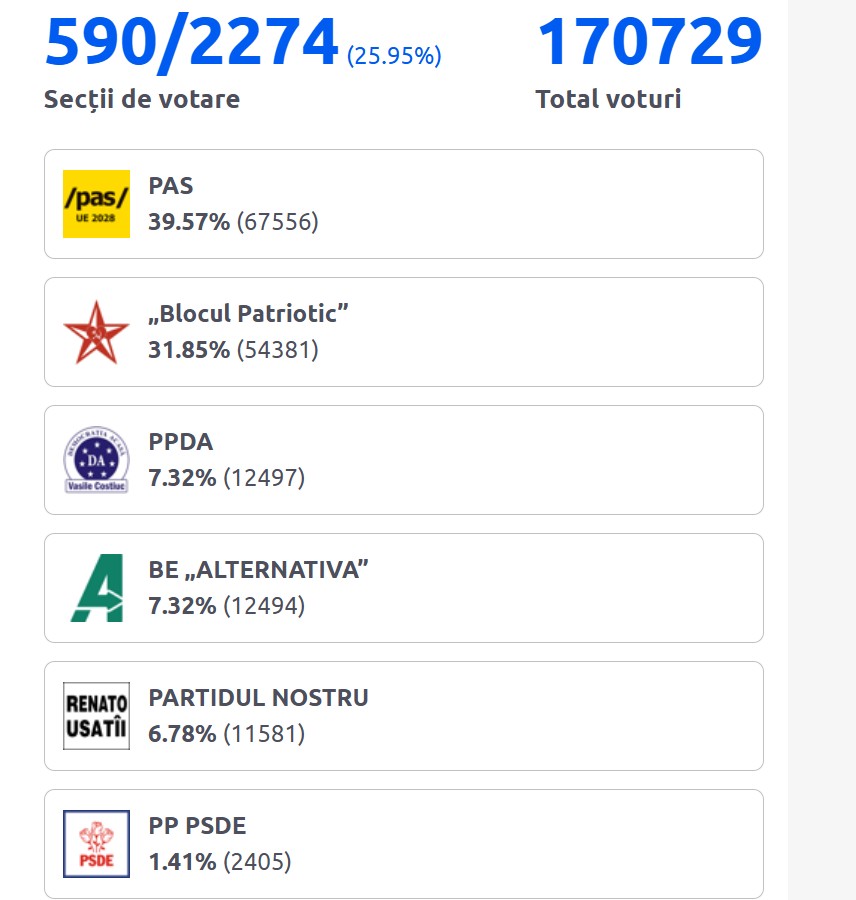
Task: Click the PPDA round blue emblem
Action: coord(96,460)
